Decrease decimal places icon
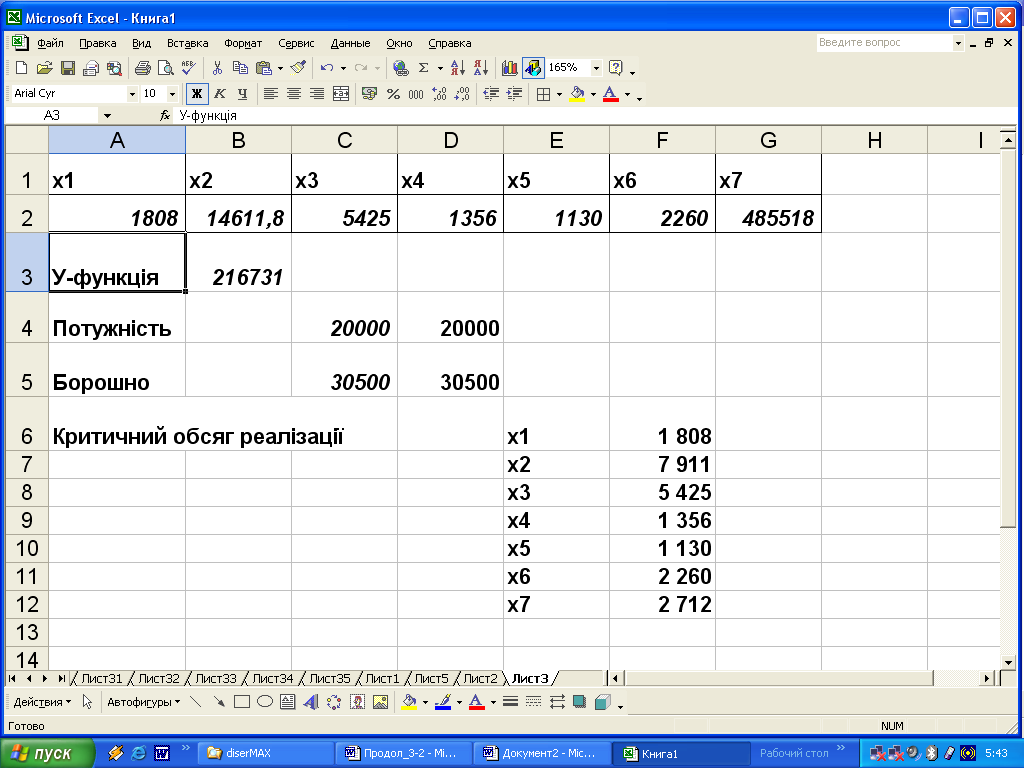Viewport: 1024px width, 768px height. tap(462, 94)
